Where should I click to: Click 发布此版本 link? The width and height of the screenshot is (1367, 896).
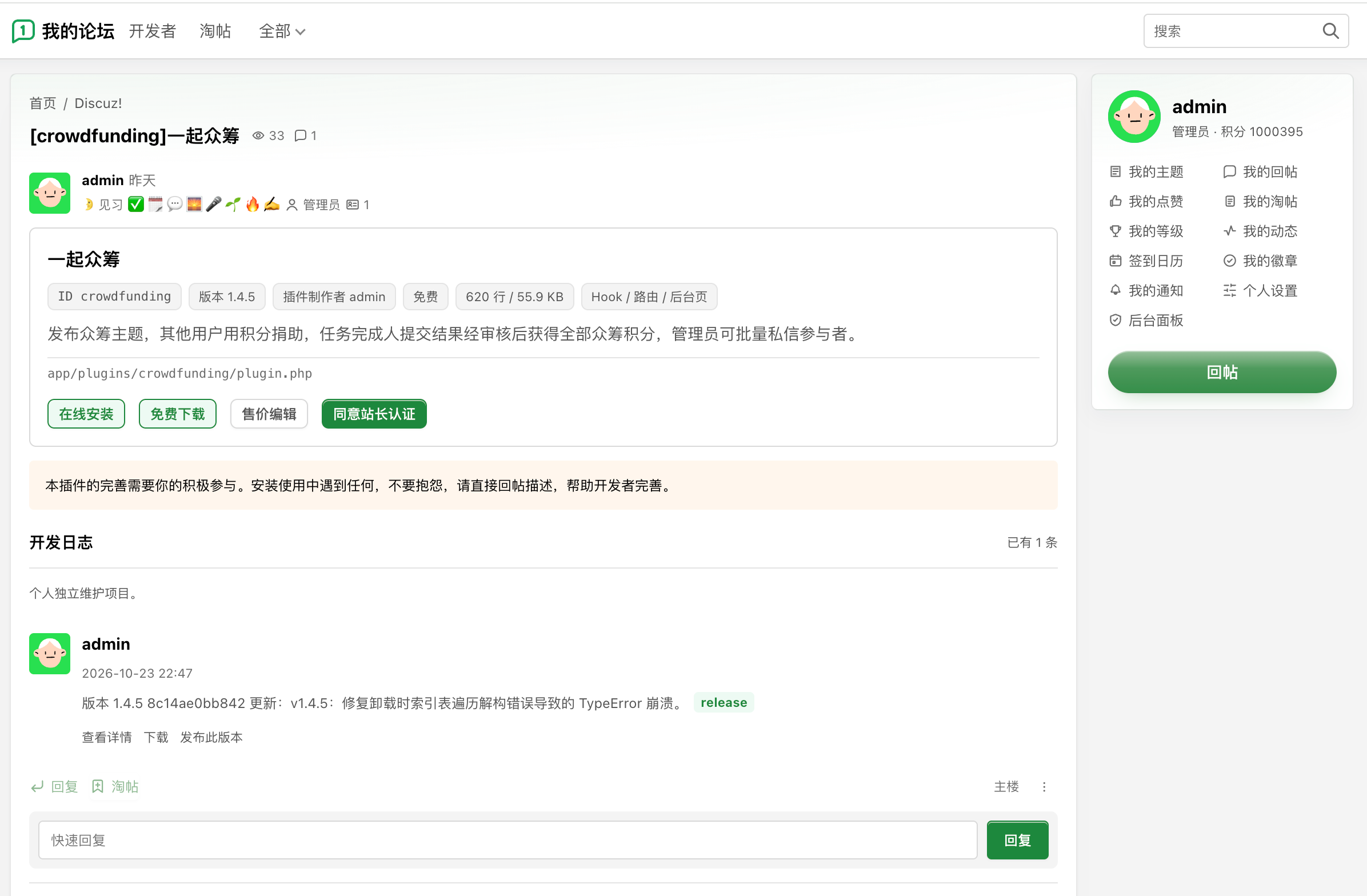click(211, 737)
